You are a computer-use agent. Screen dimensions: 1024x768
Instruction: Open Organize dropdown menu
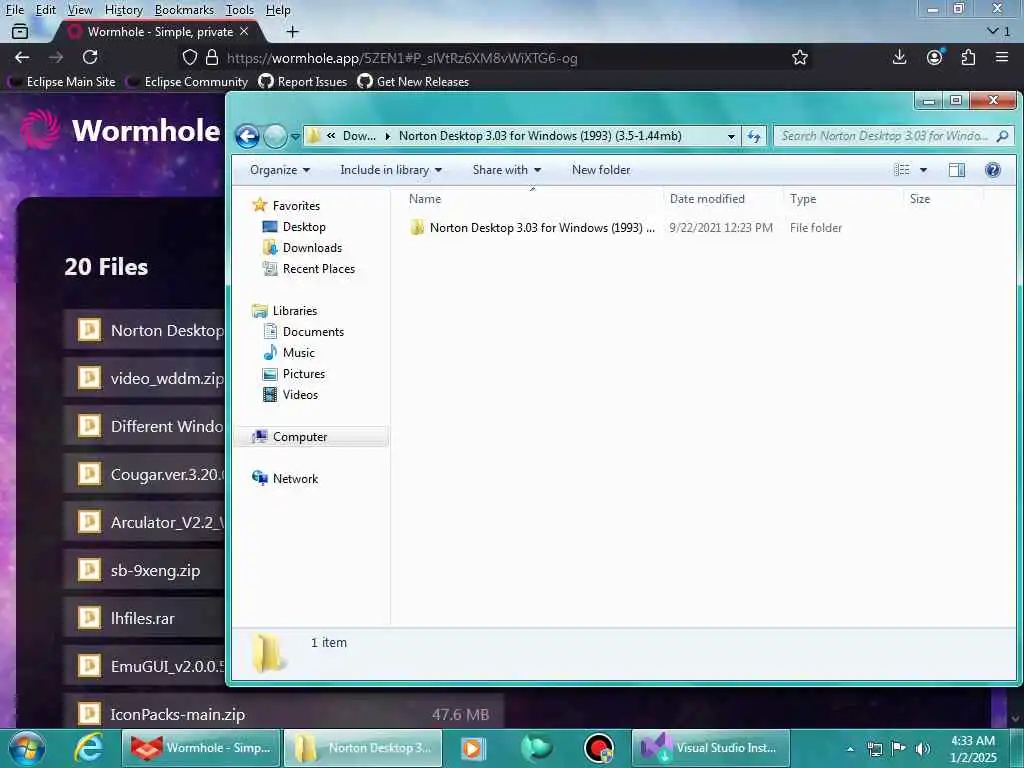coord(280,170)
